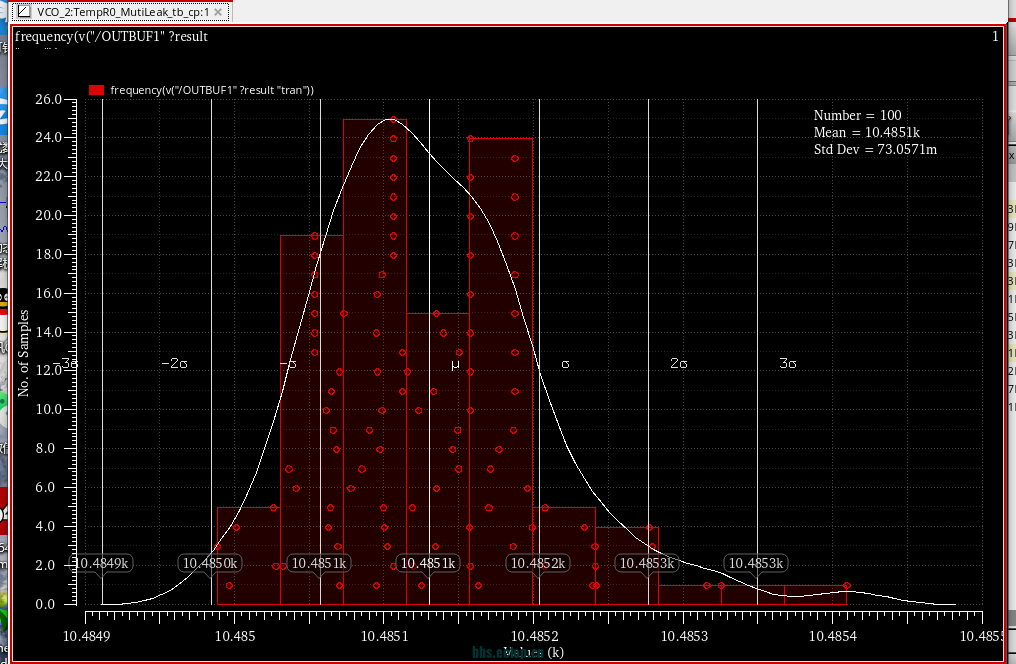Click the 10.4851 x-axis tick label
Viewport: 1016px width, 664px height.
coord(384,636)
